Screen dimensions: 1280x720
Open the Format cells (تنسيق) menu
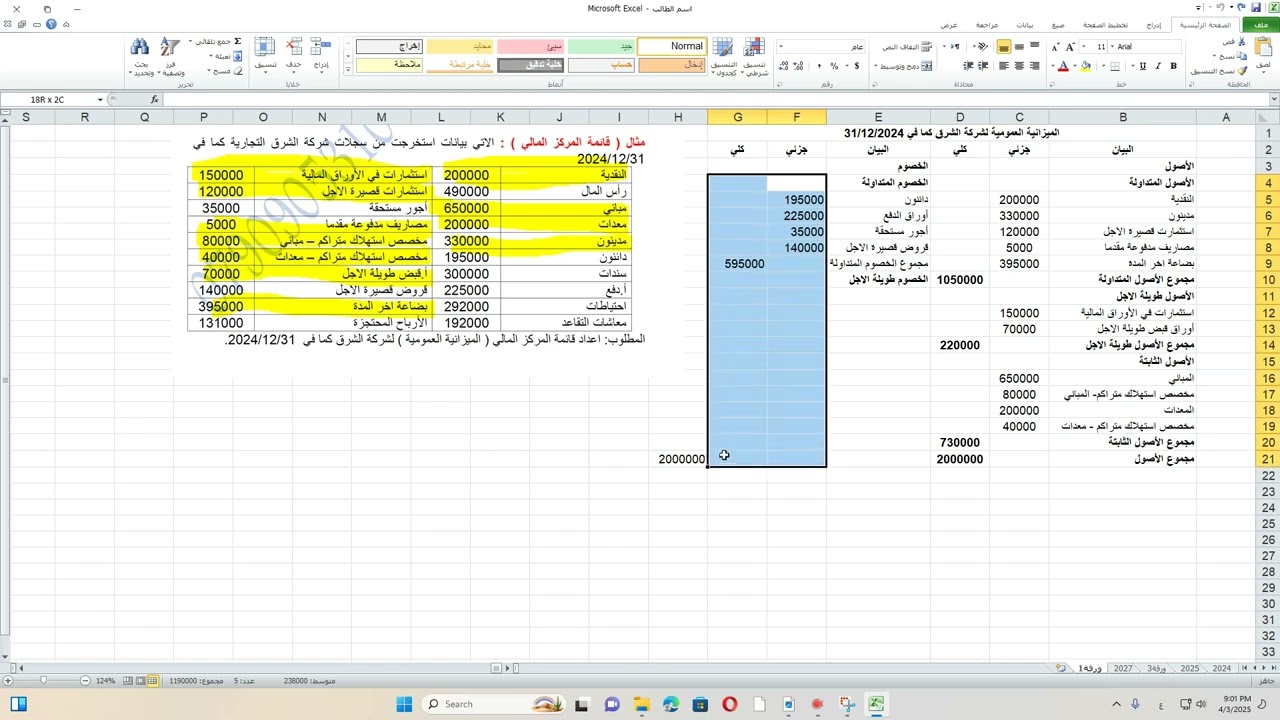coord(265,53)
